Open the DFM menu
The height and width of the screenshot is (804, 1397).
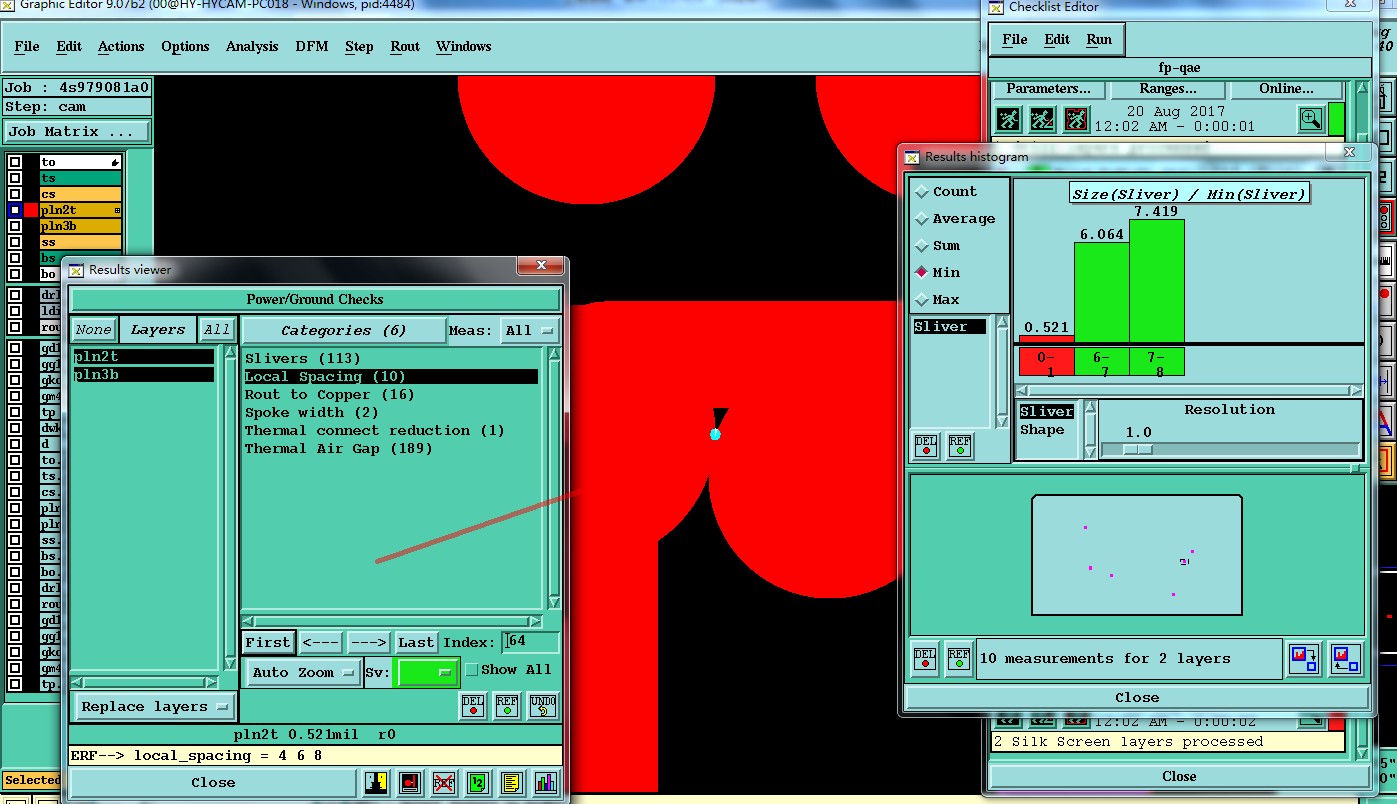pyautogui.click(x=312, y=46)
